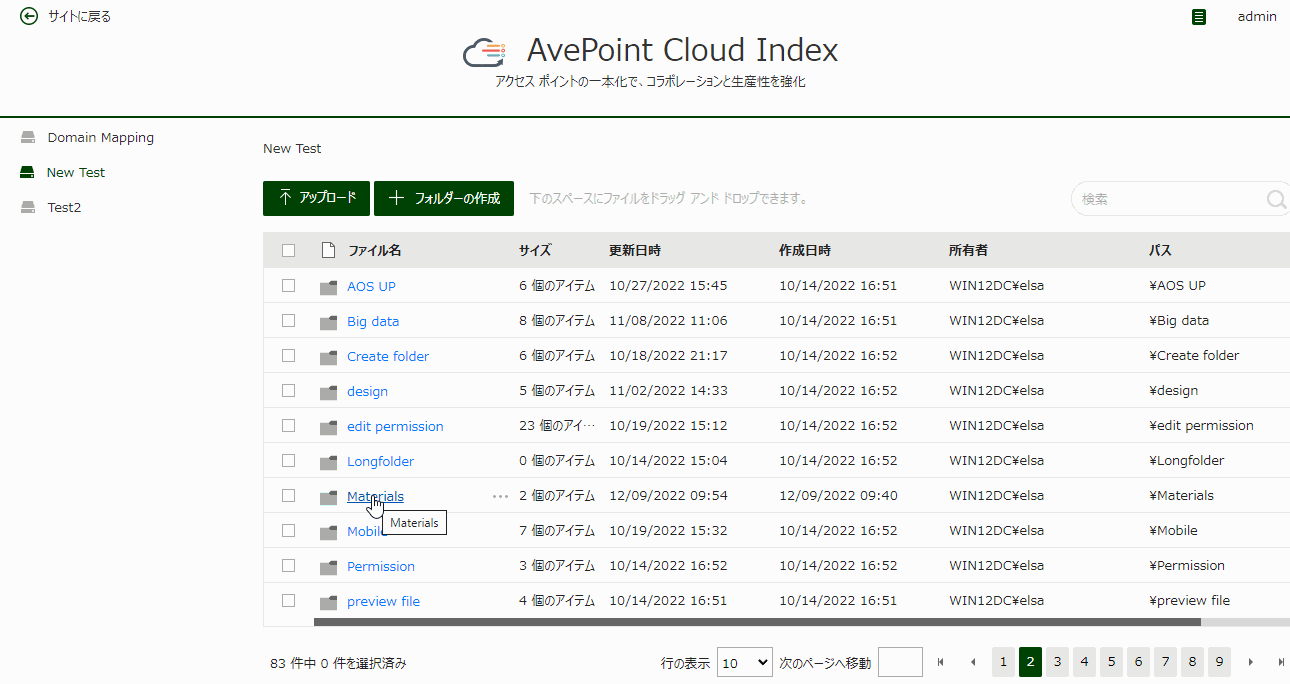Open the 行の表示 rows-per-page dropdown
The image size is (1290, 684).
(745, 662)
